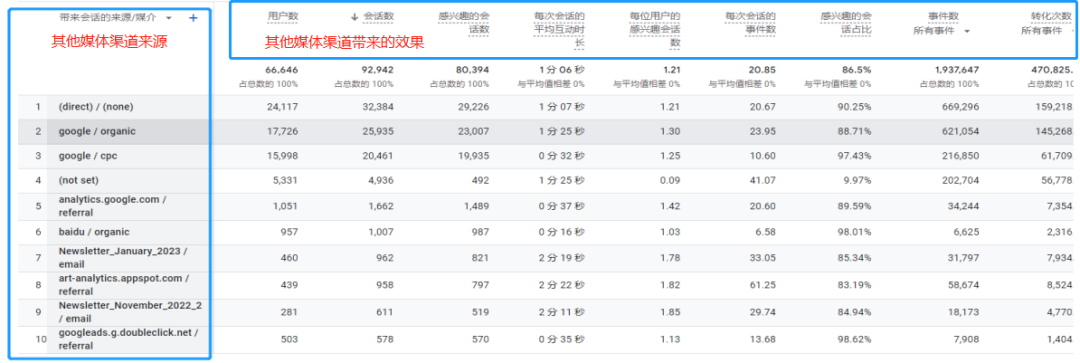Open the 带来会话的来源/媒介 dimension dropdown
This screenshot has height=363, width=1080.
169,18
